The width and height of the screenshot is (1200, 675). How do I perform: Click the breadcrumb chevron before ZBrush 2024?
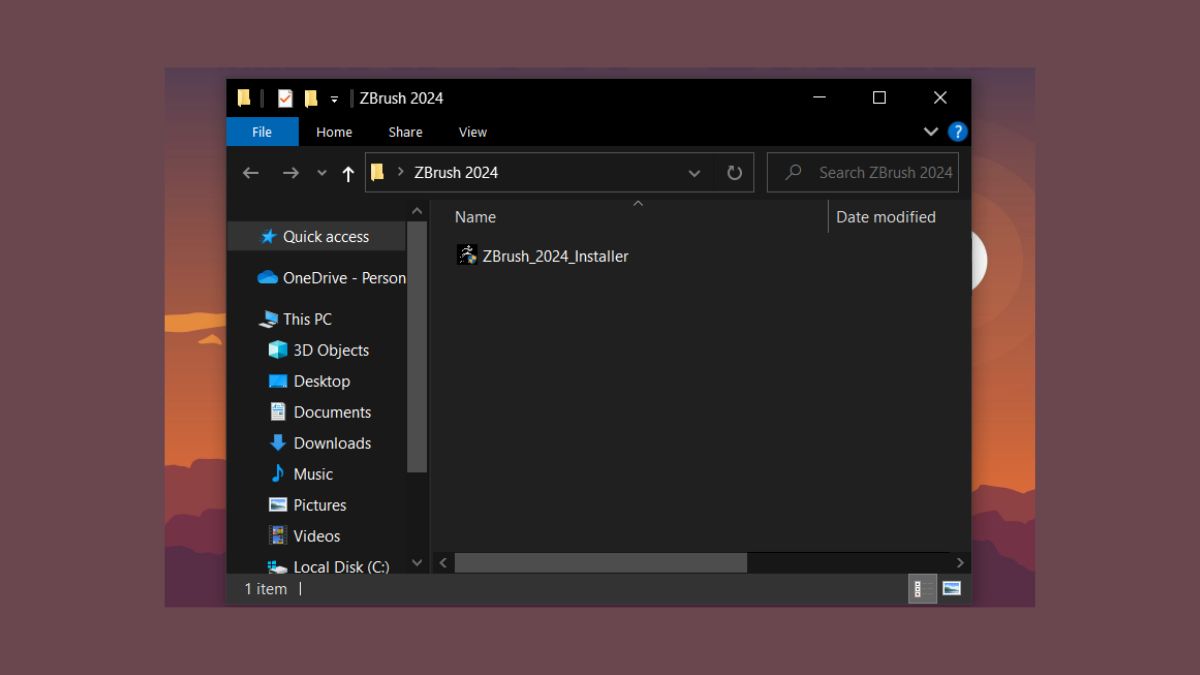(402, 172)
